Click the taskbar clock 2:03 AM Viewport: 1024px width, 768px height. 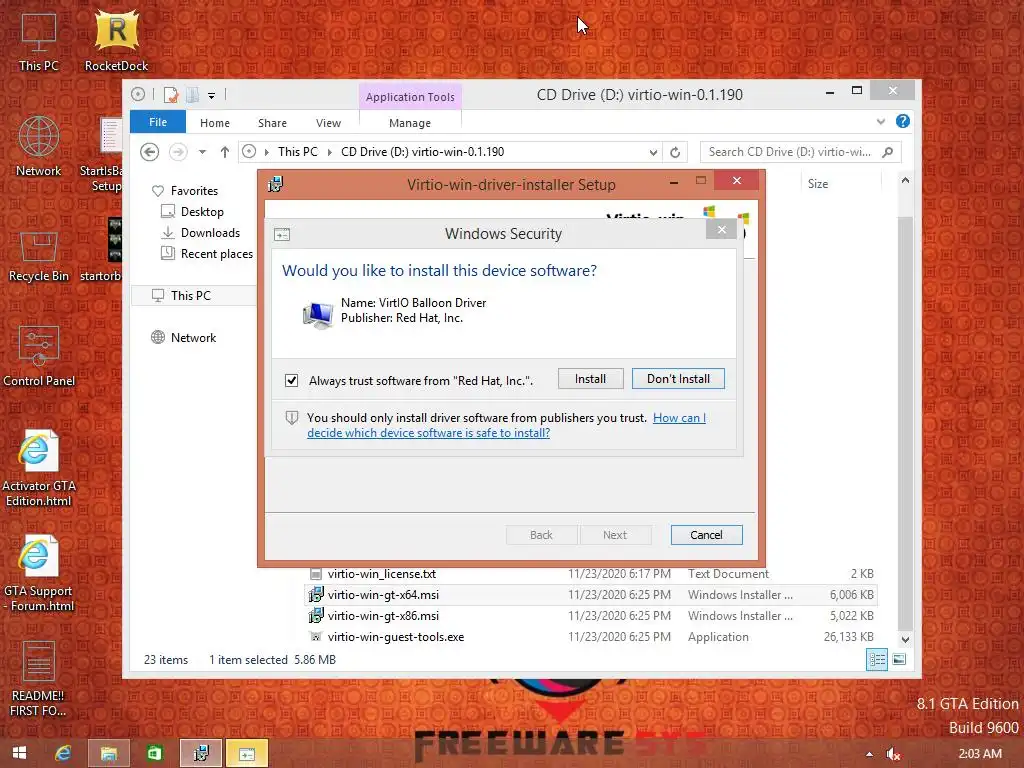click(x=980, y=754)
